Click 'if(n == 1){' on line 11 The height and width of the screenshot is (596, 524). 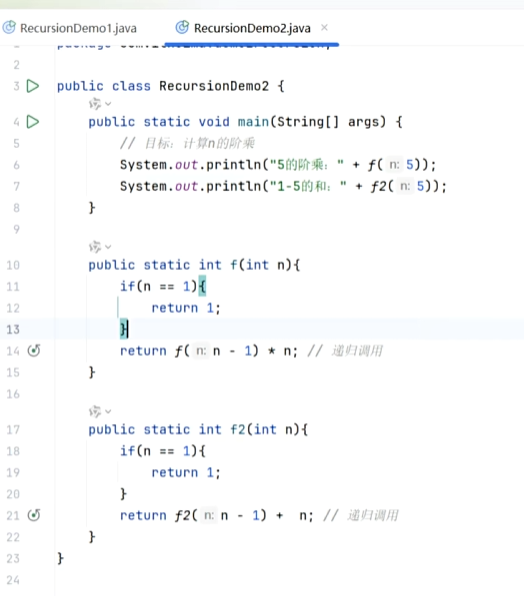pyautogui.click(x=163, y=286)
